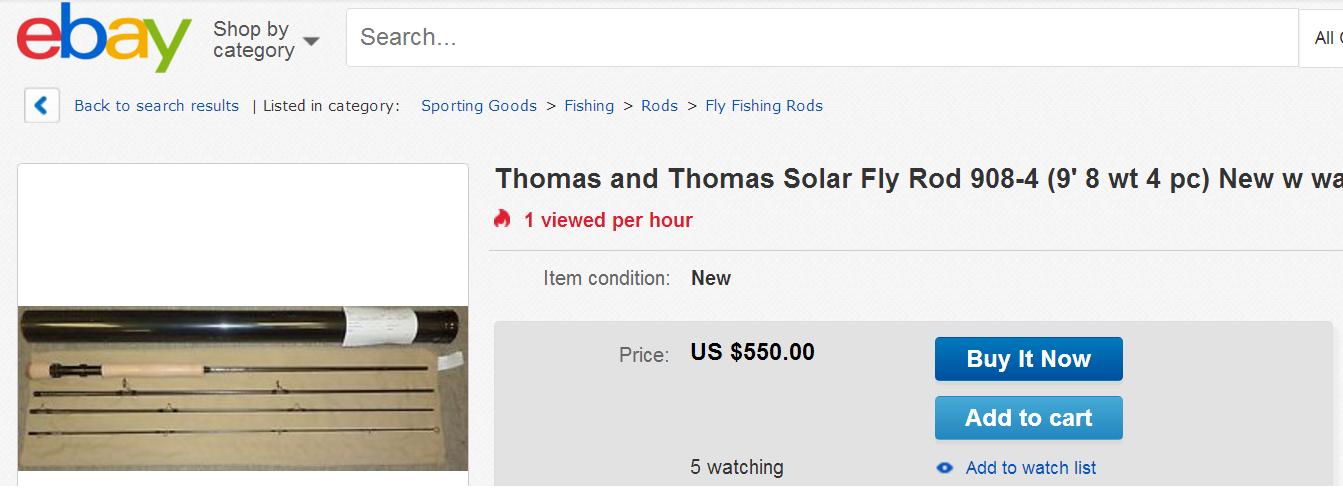Screen dimensions: 1343x498
Task: Click the 1 viewed per hour text
Action: 608,220
